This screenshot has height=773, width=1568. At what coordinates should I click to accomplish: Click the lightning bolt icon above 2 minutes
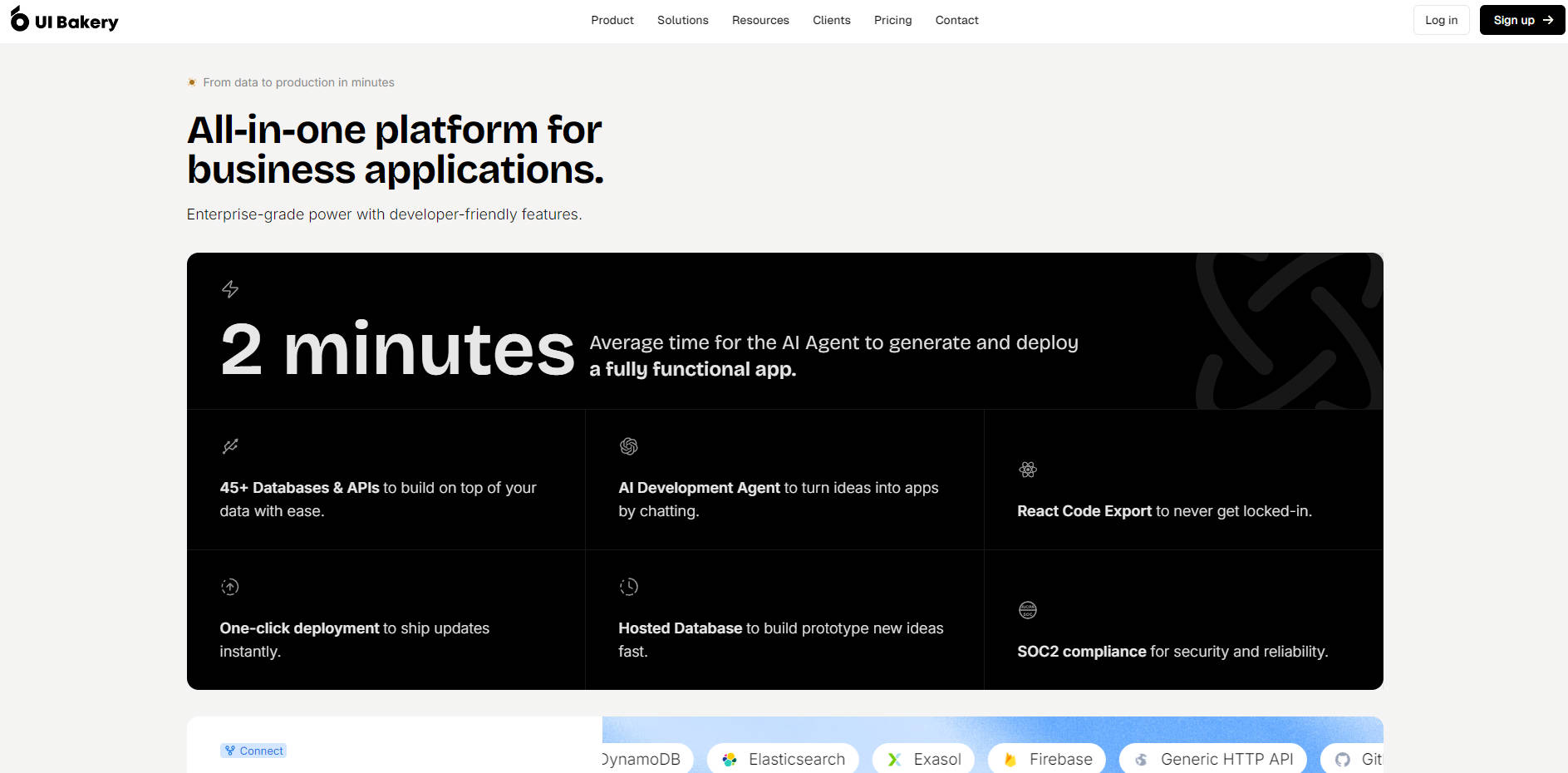(x=230, y=289)
